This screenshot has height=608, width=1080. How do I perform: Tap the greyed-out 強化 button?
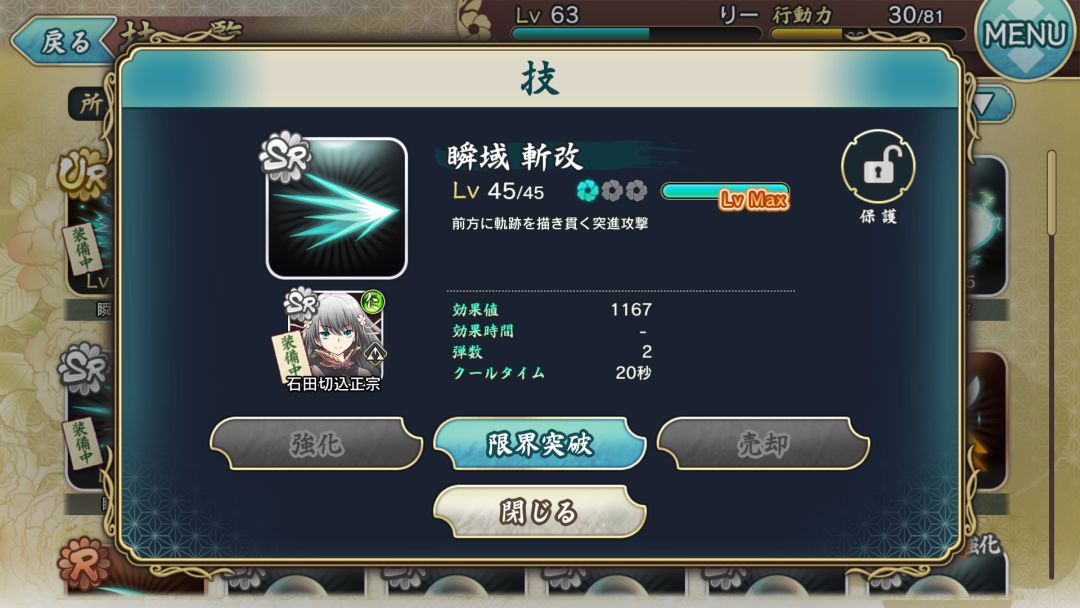pos(316,443)
